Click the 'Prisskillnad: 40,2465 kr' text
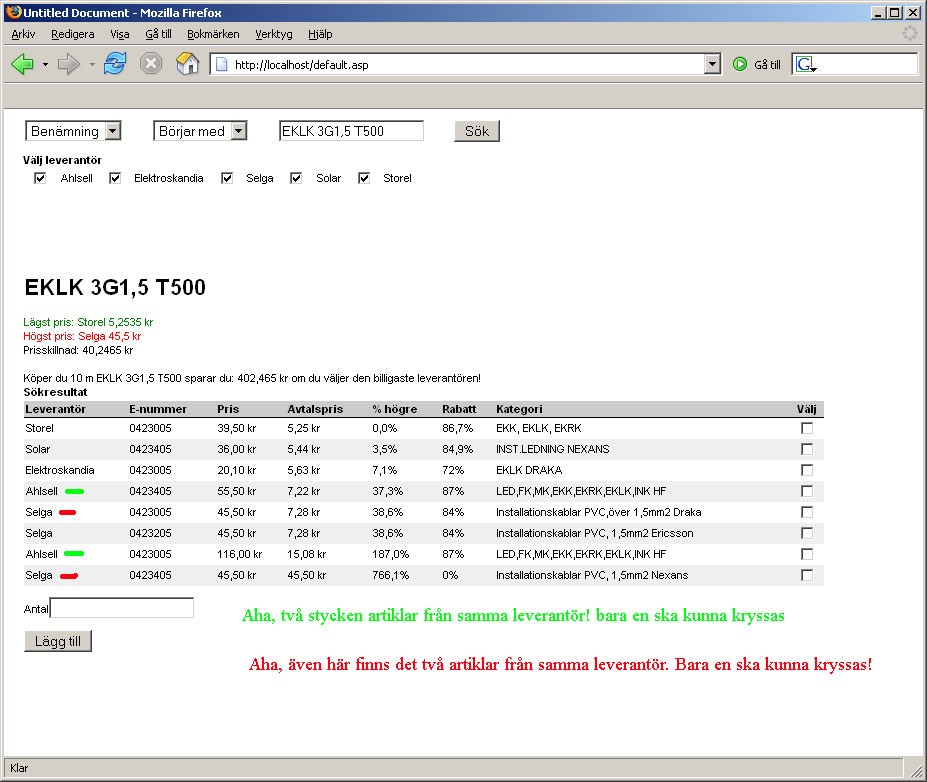The width and height of the screenshot is (927, 782). pyautogui.click(x=78, y=351)
